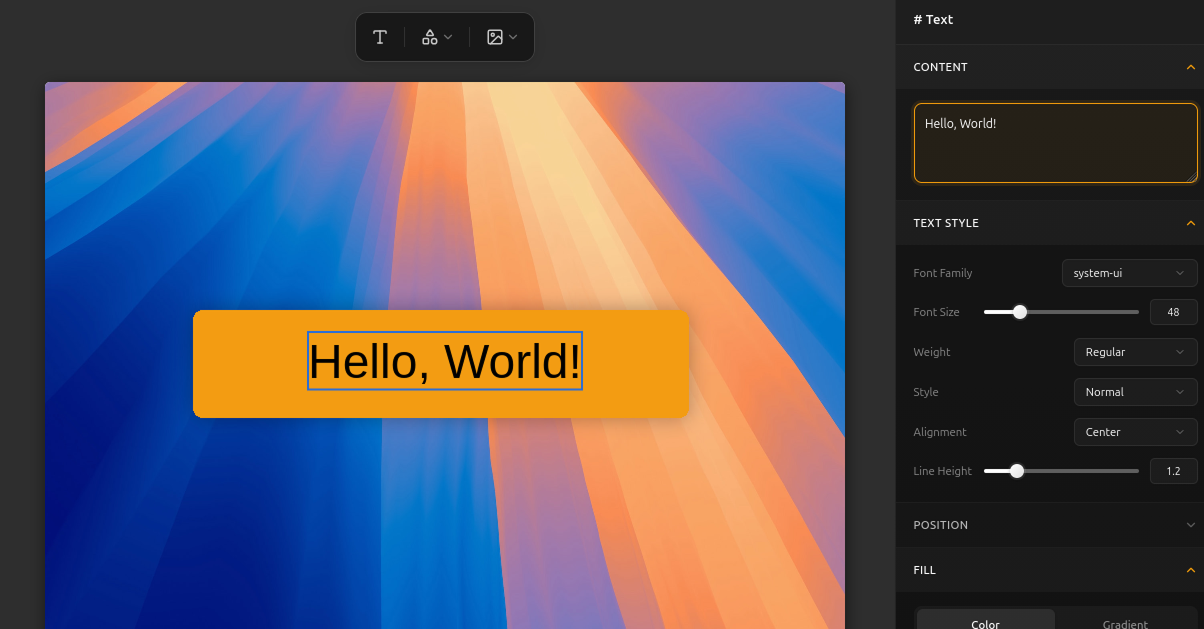The image size is (1204, 629).
Task: Open the Style dropdown showing Normal
Action: pos(1135,391)
